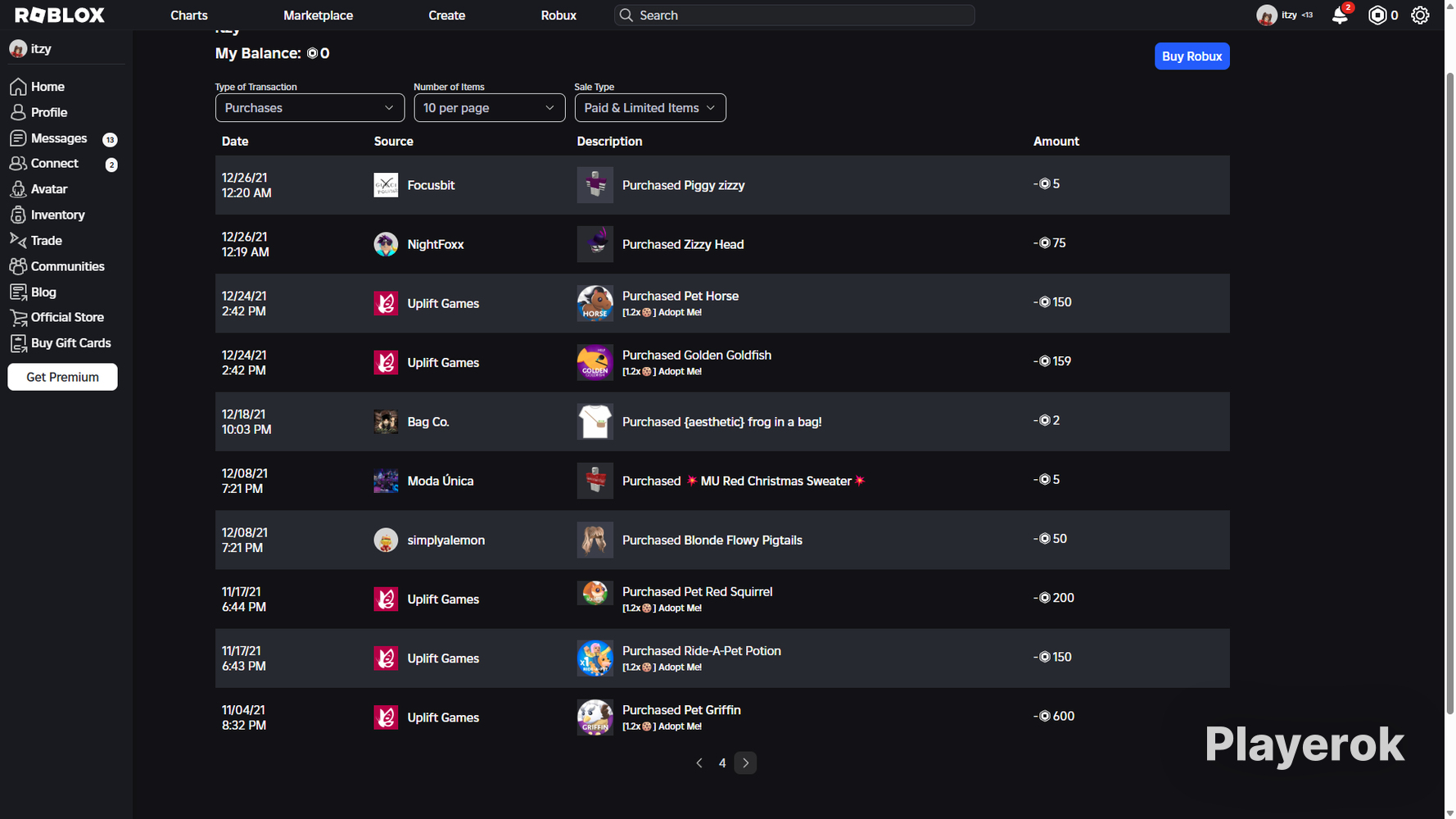Screen dimensions: 1456x819
Task: Go to previous transactions page
Action: (x=699, y=763)
